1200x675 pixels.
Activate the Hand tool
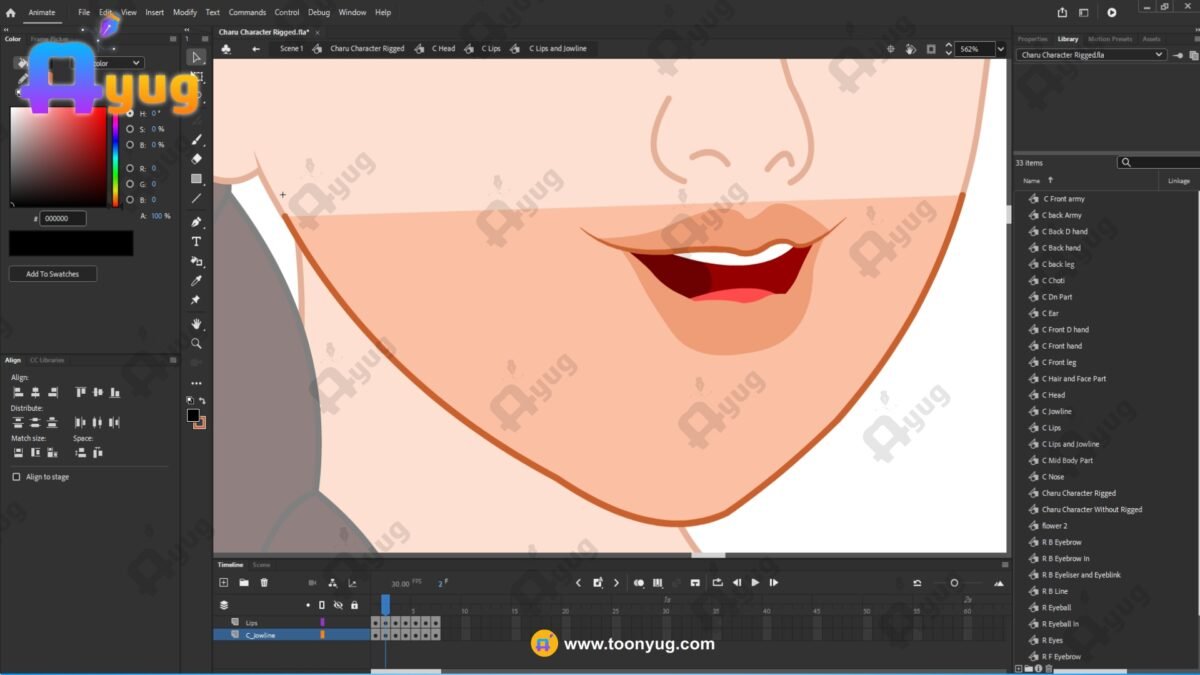196,323
